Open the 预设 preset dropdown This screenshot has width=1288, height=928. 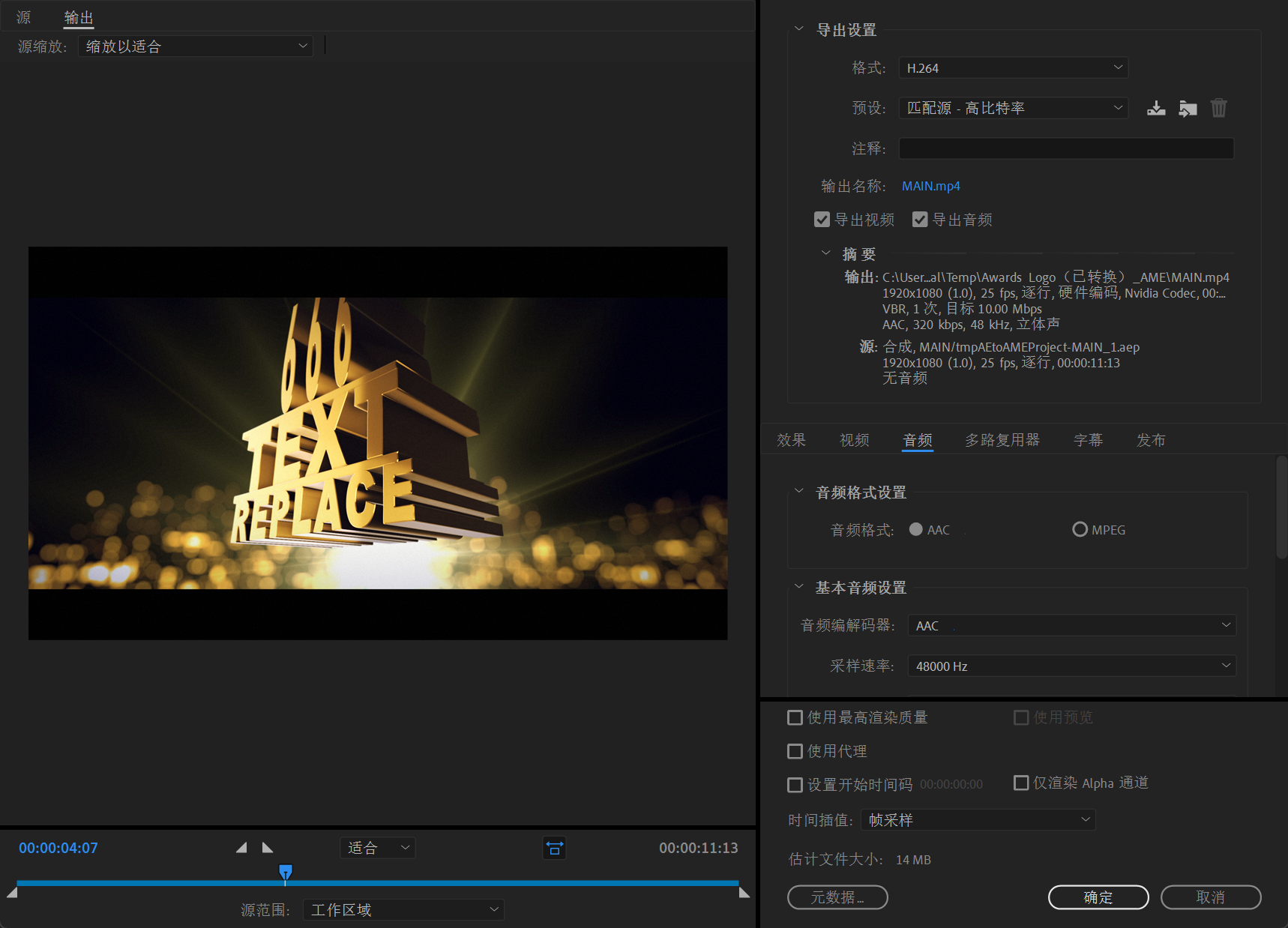(1013, 108)
